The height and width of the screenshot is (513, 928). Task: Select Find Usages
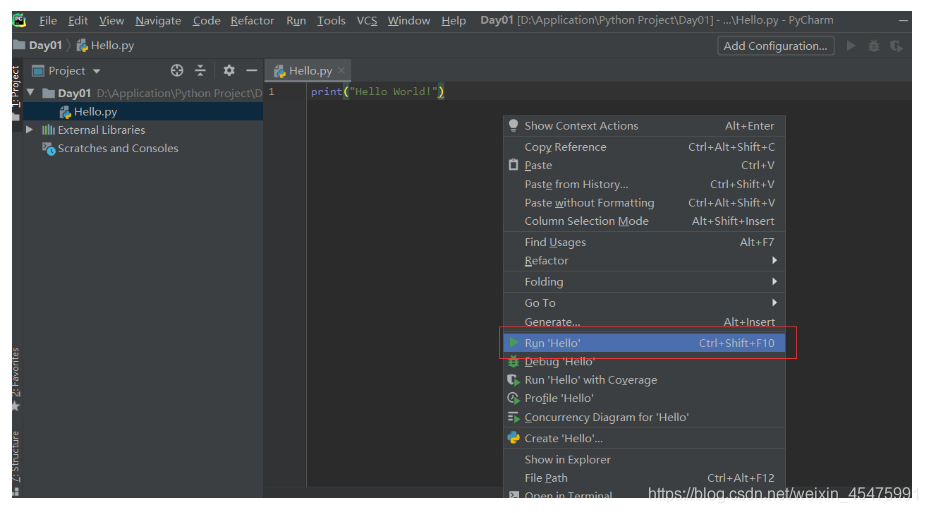pos(644,242)
